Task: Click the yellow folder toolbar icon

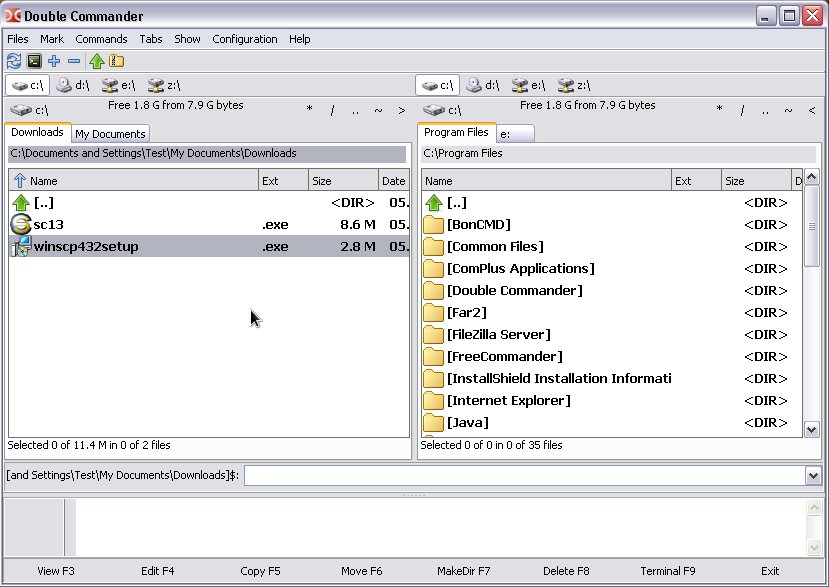Action: 116,61
